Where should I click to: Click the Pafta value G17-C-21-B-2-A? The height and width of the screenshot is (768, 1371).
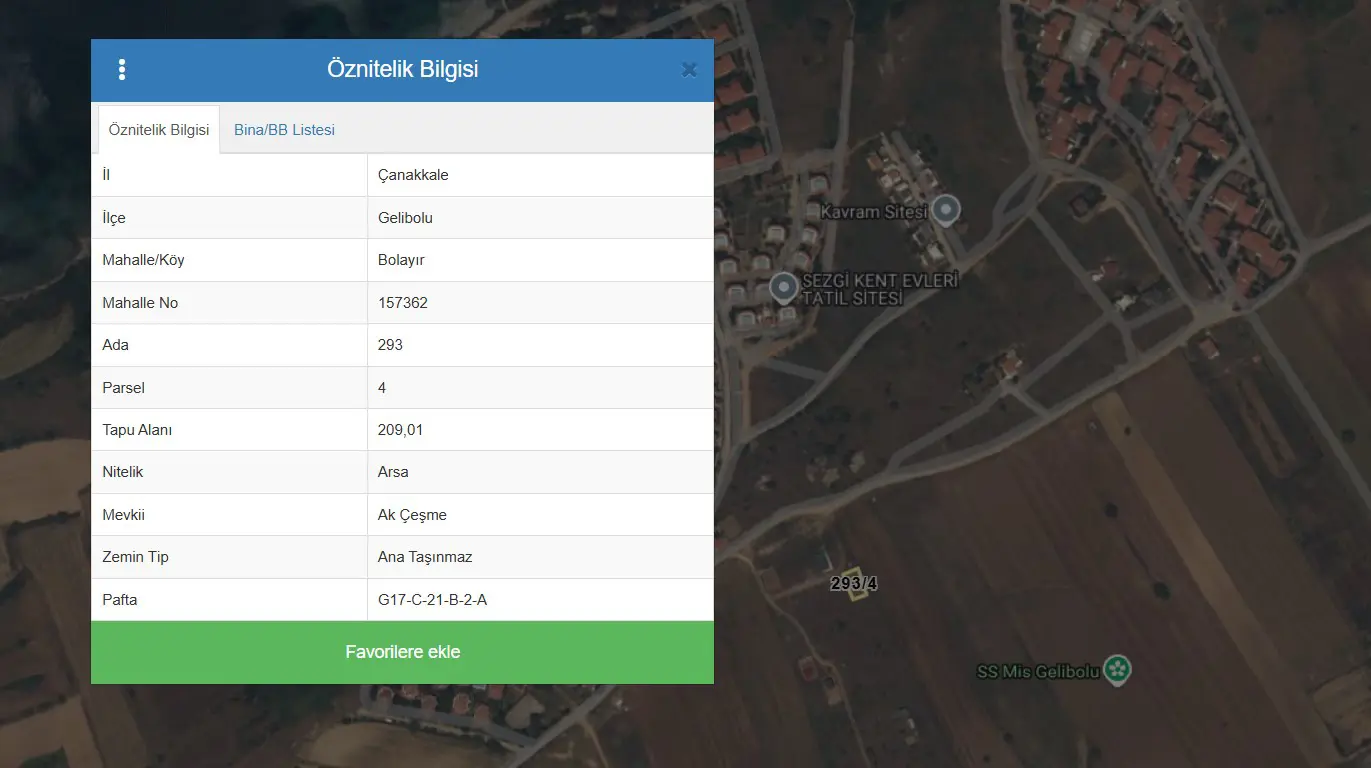coord(432,600)
